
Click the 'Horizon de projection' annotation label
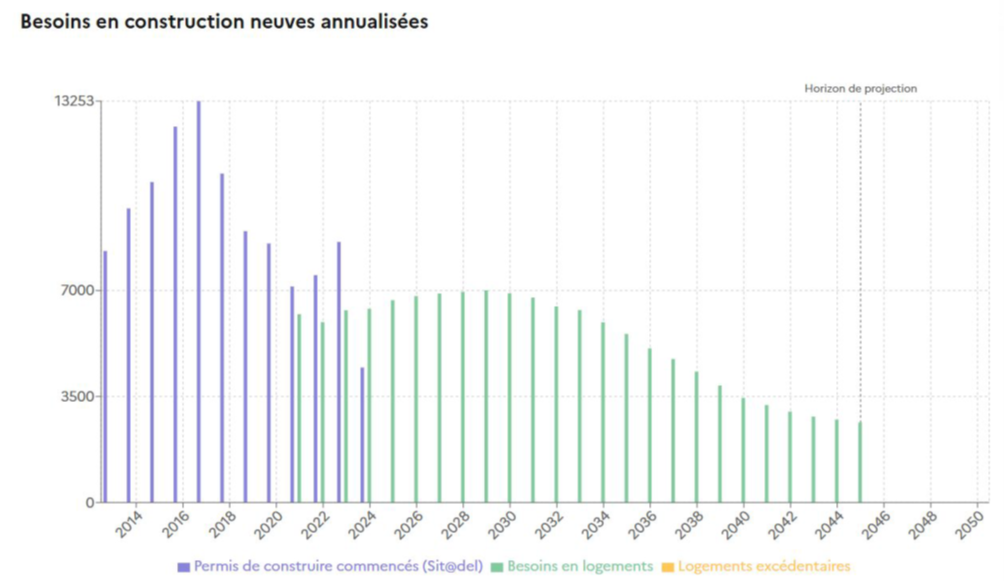point(860,89)
